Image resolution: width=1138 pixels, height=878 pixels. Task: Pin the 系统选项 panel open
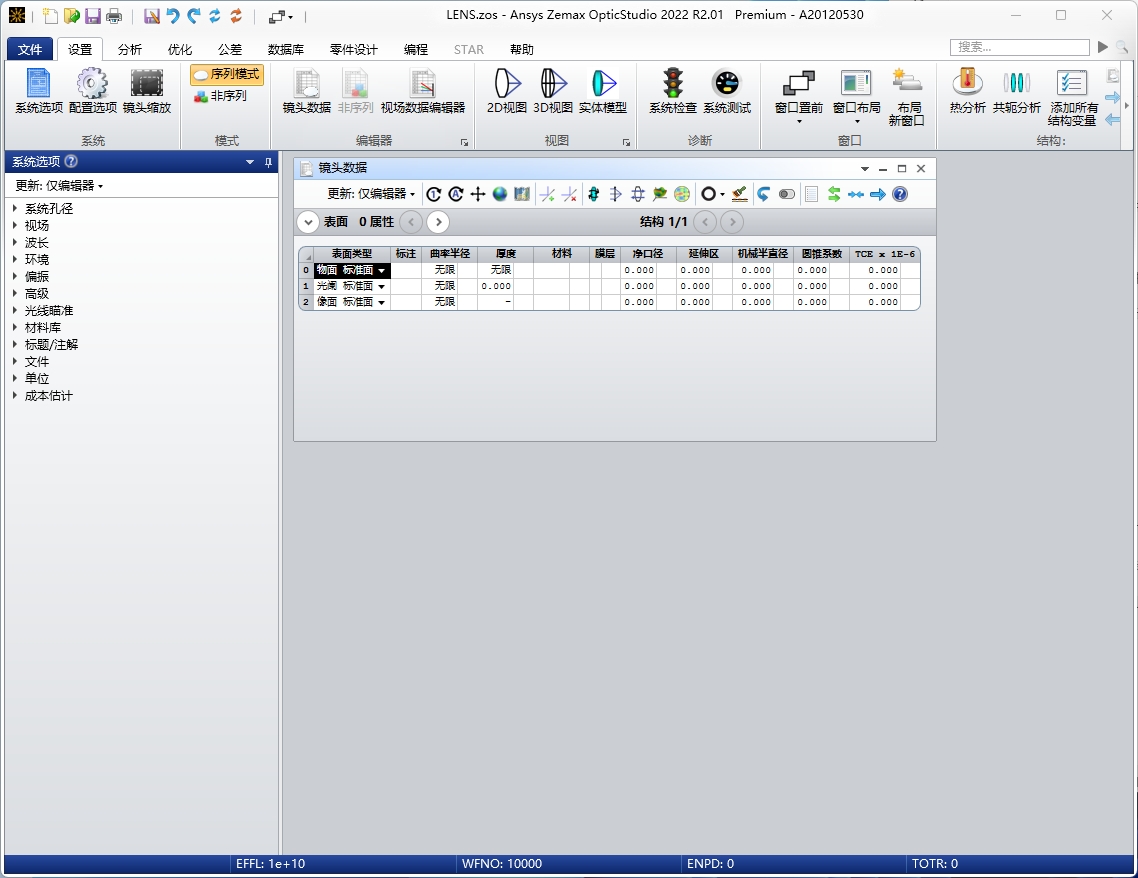tap(268, 161)
